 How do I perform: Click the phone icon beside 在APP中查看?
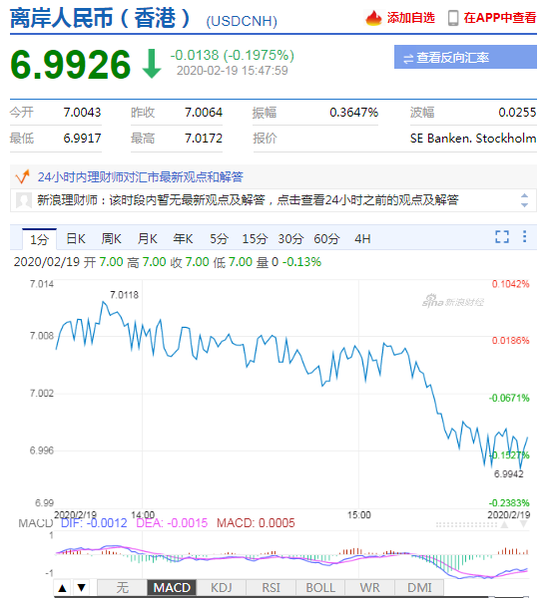tap(453, 18)
